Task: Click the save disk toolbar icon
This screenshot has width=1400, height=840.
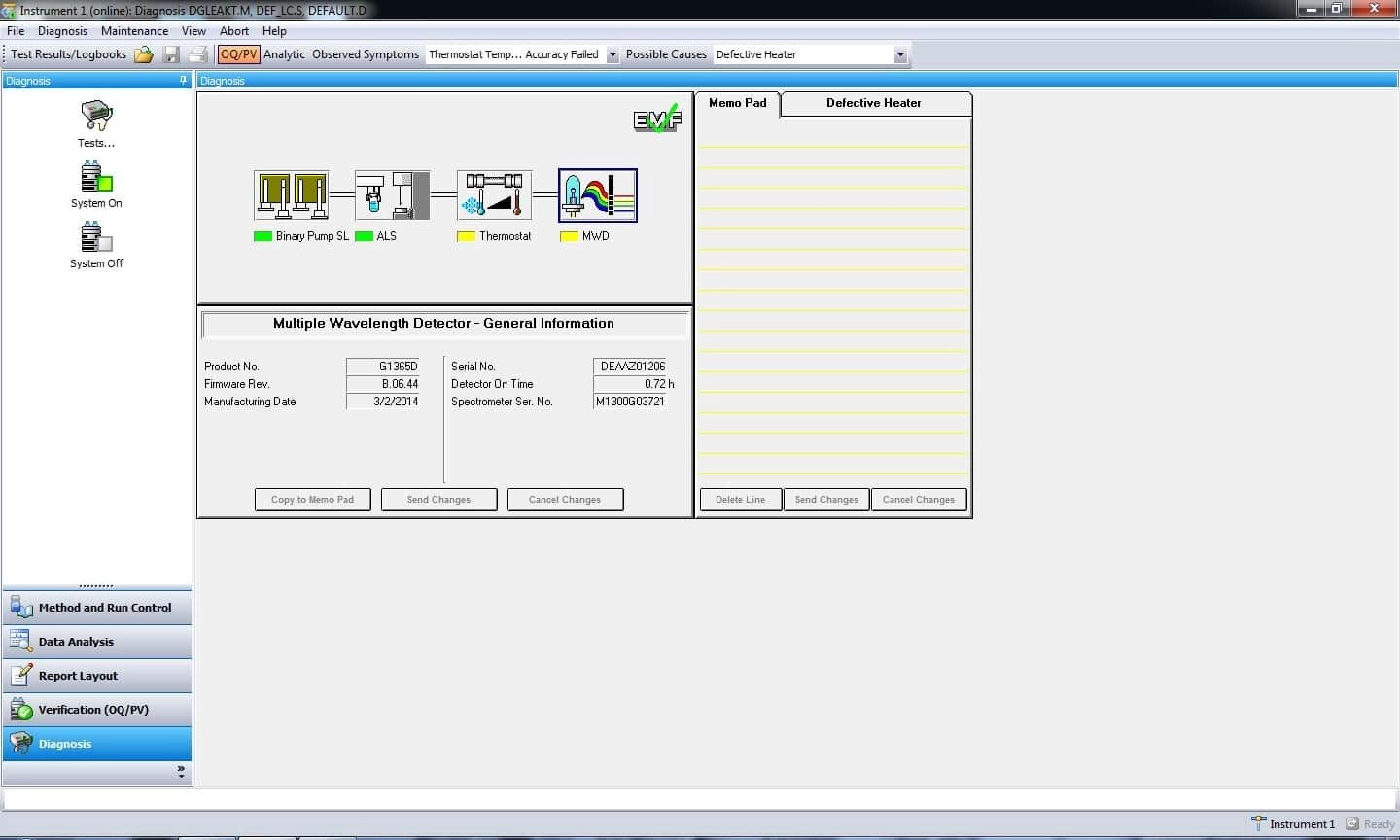Action: tap(171, 54)
